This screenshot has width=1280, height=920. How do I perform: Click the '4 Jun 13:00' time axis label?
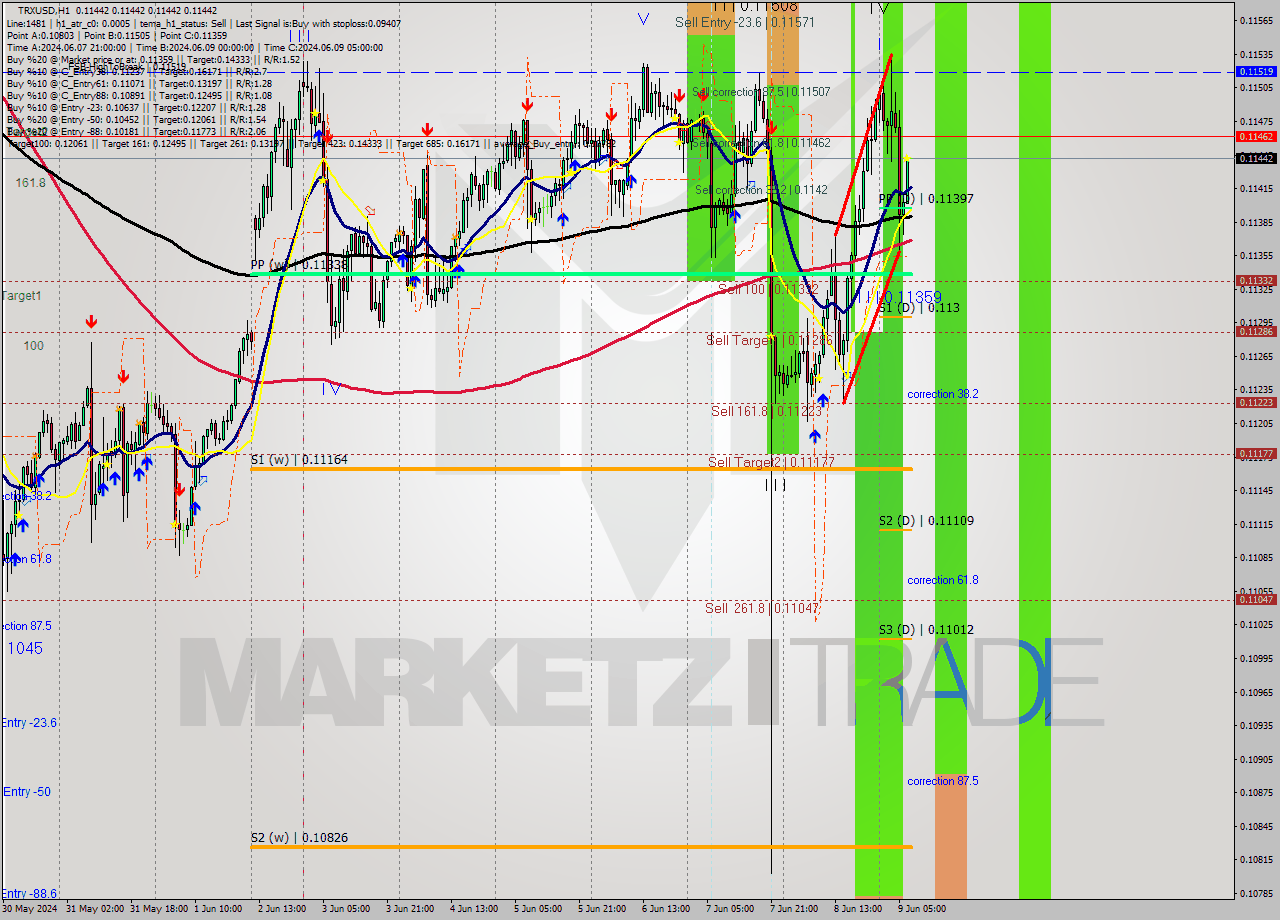tap(474, 909)
